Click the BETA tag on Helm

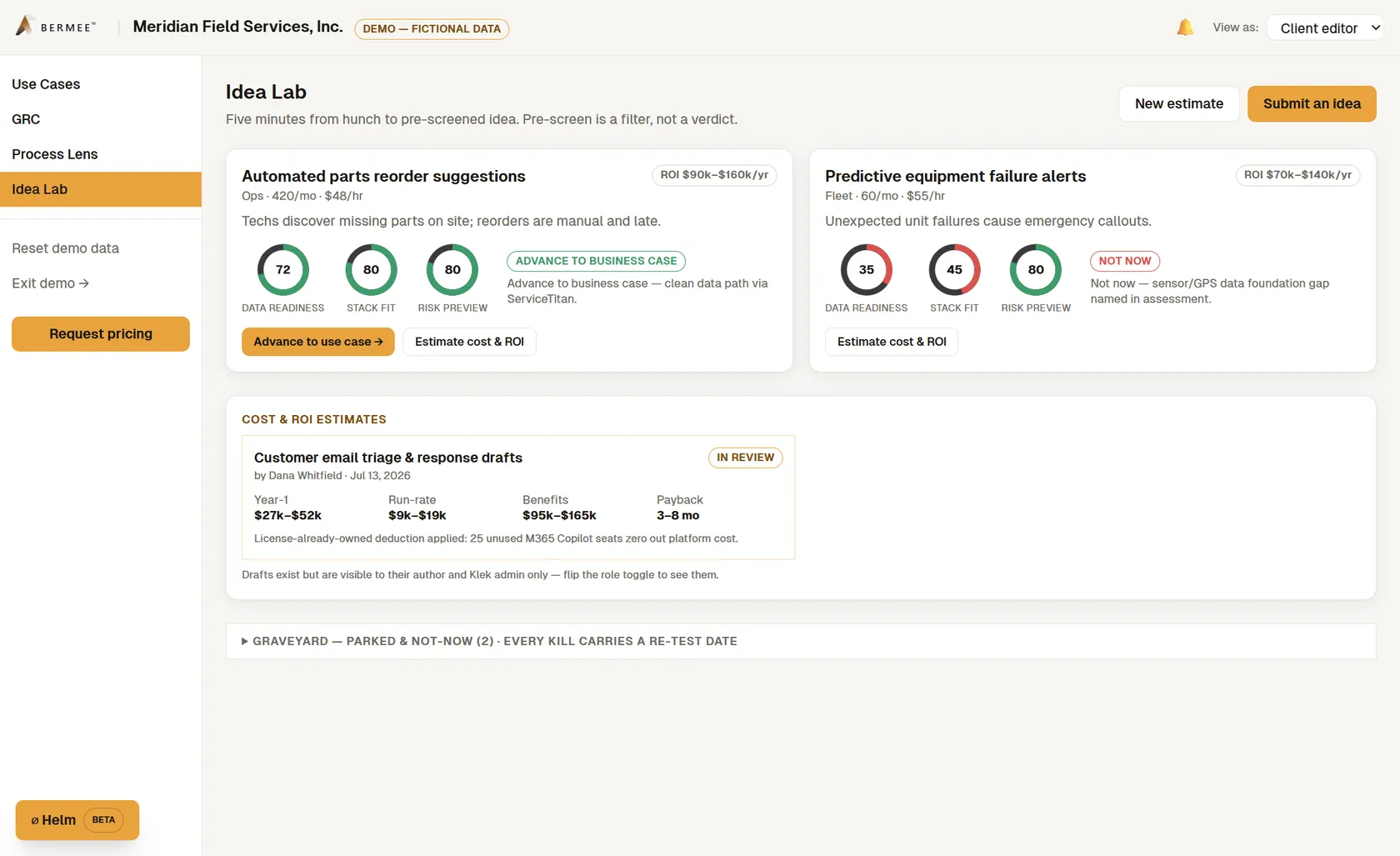(x=103, y=820)
